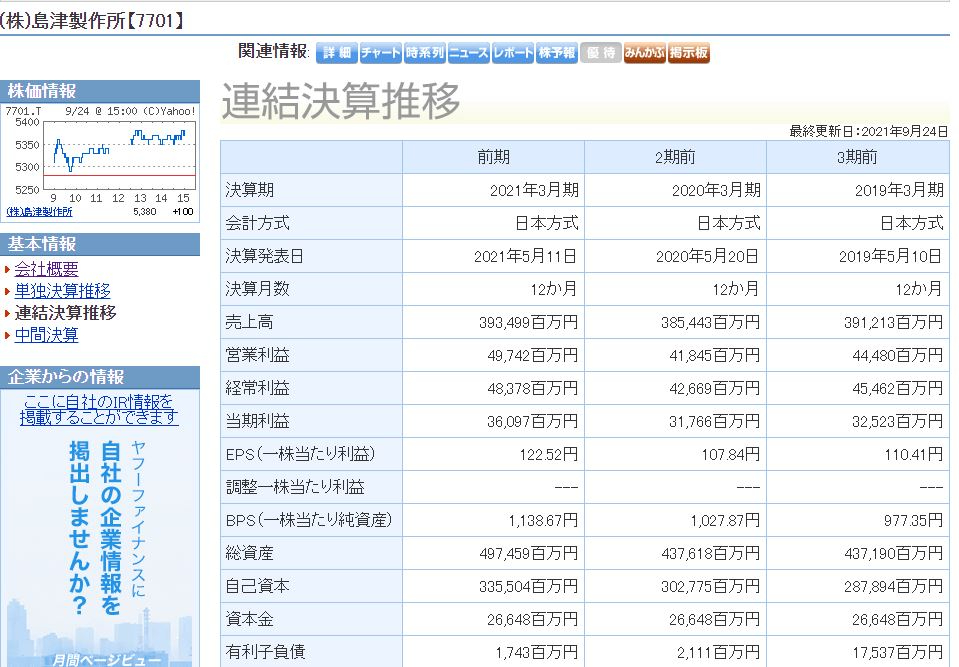Open the レポート button

(513, 53)
